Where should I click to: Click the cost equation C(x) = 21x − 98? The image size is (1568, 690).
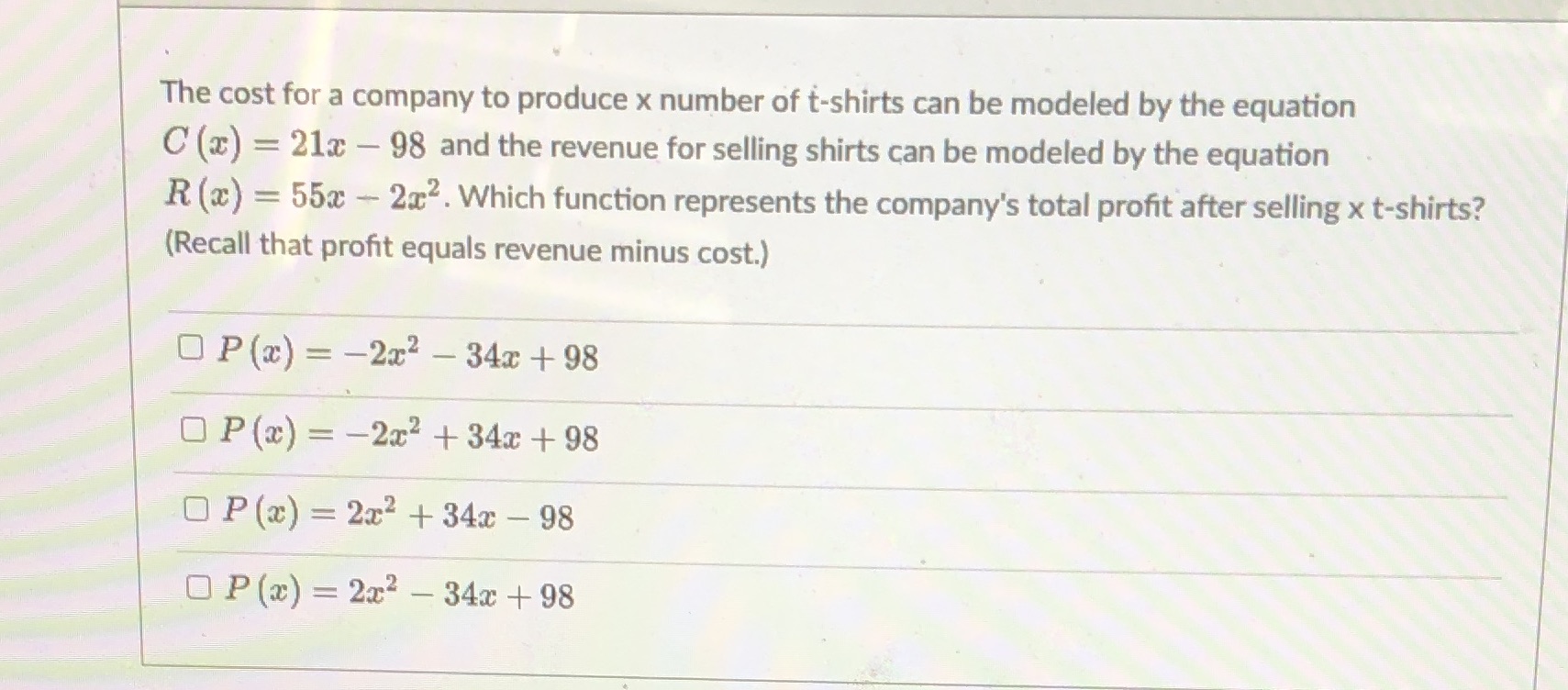coord(294,142)
